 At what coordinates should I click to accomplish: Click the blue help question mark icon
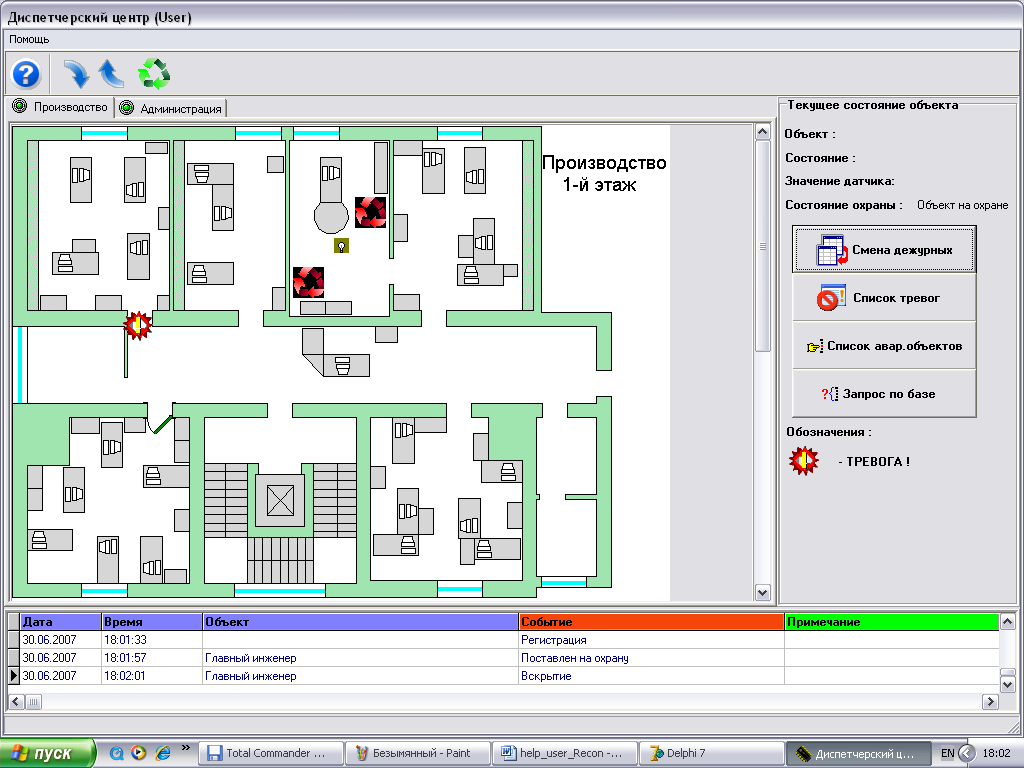[x=26, y=74]
